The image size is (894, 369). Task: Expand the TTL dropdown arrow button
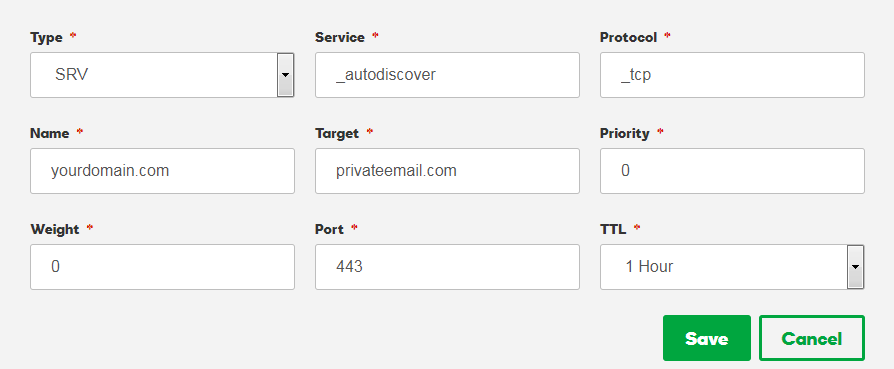click(x=855, y=267)
